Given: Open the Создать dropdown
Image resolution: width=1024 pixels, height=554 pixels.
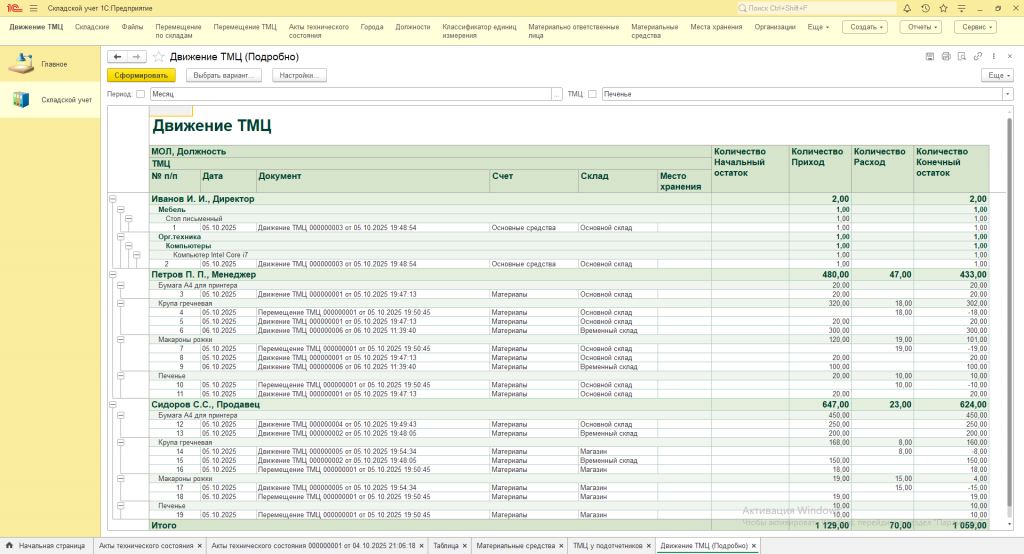Looking at the screenshot, I should pos(865,27).
